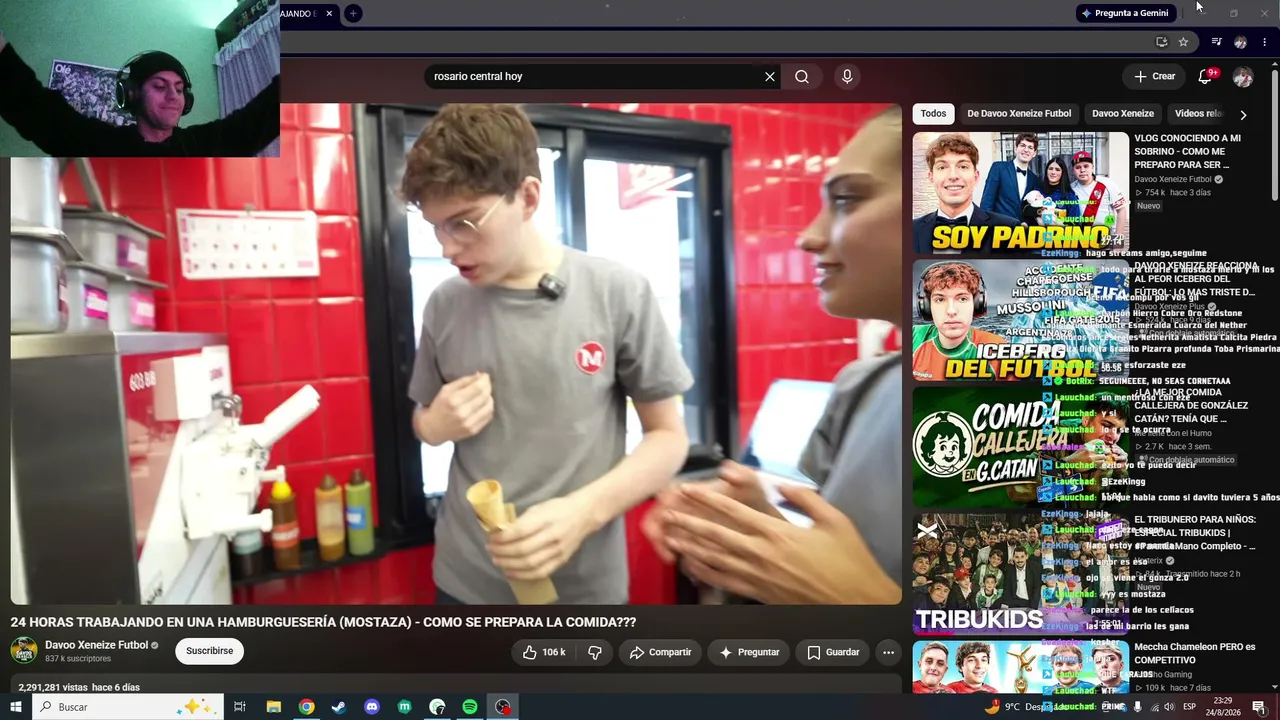
Task: Click the YouTube search magnifier button
Action: point(802,76)
